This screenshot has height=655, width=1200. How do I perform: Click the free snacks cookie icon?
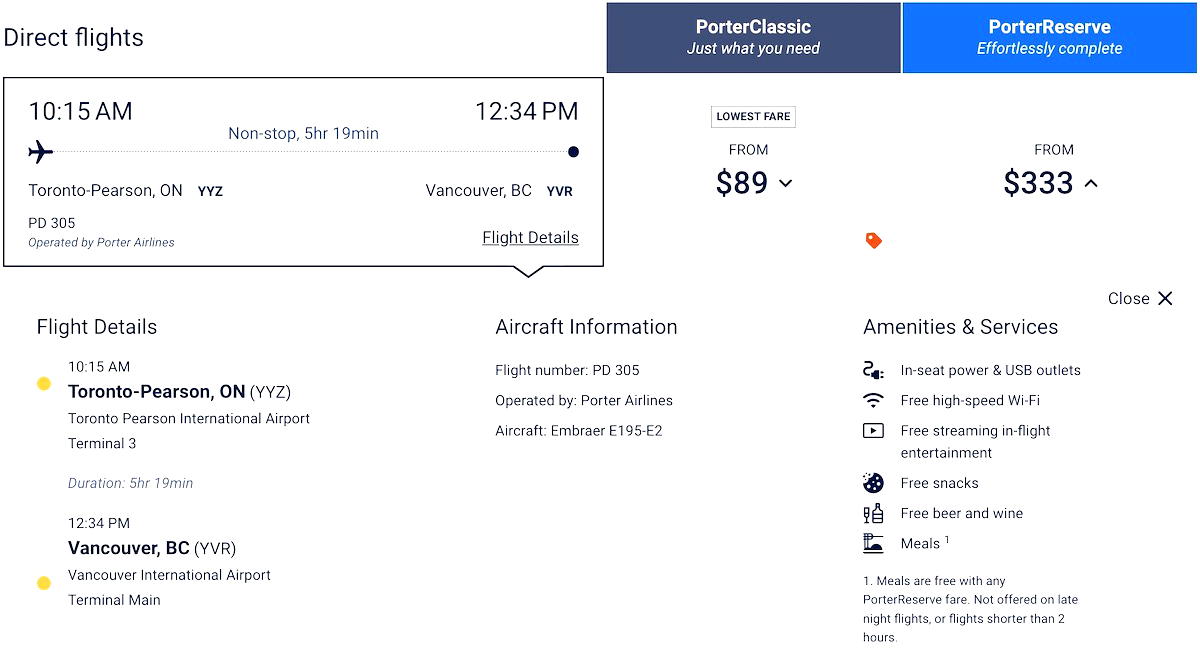874,482
